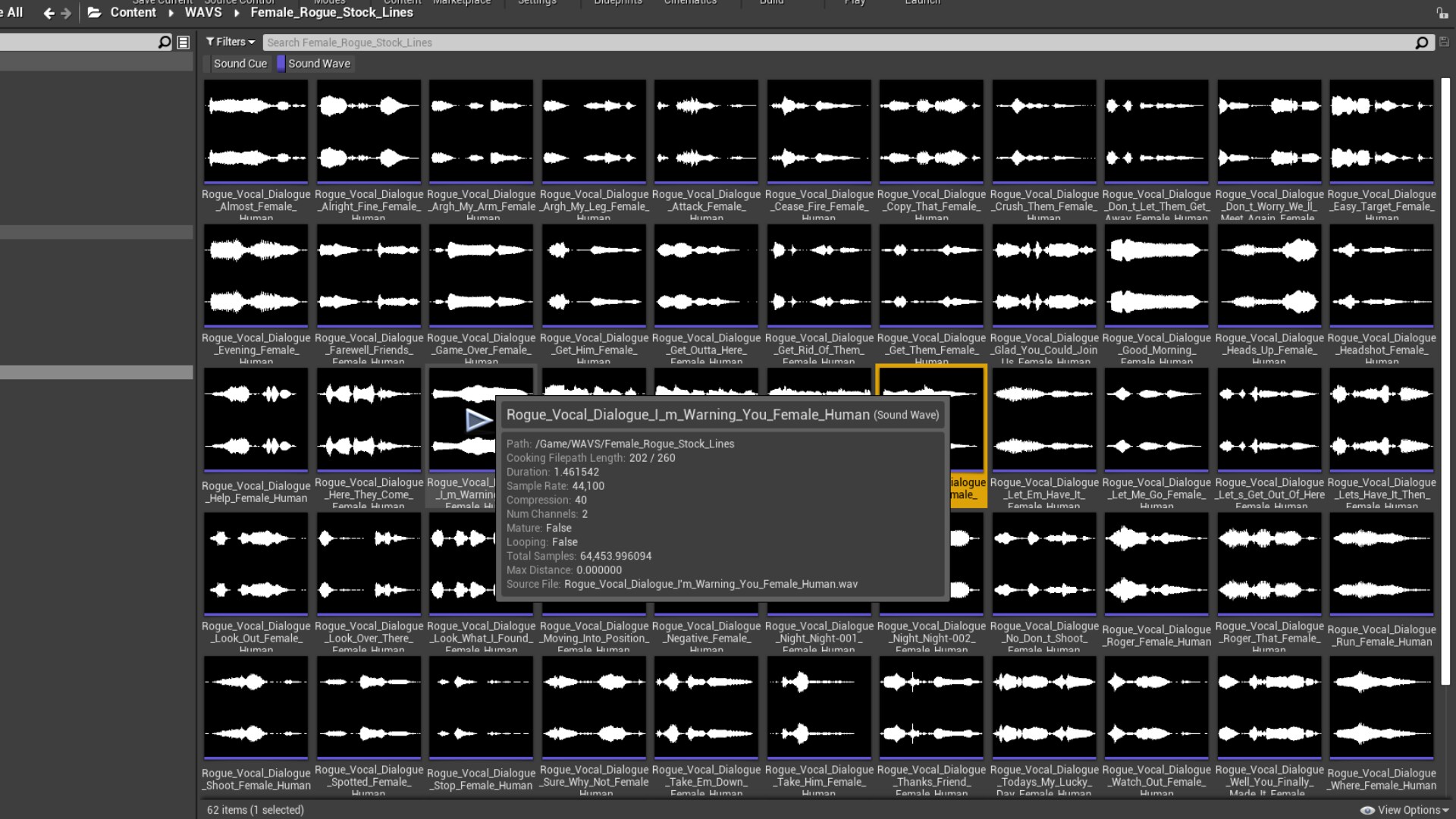Toggle the Sound Cue filter
Image resolution: width=1456 pixels, height=819 pixels.
[x=240, y=64]
